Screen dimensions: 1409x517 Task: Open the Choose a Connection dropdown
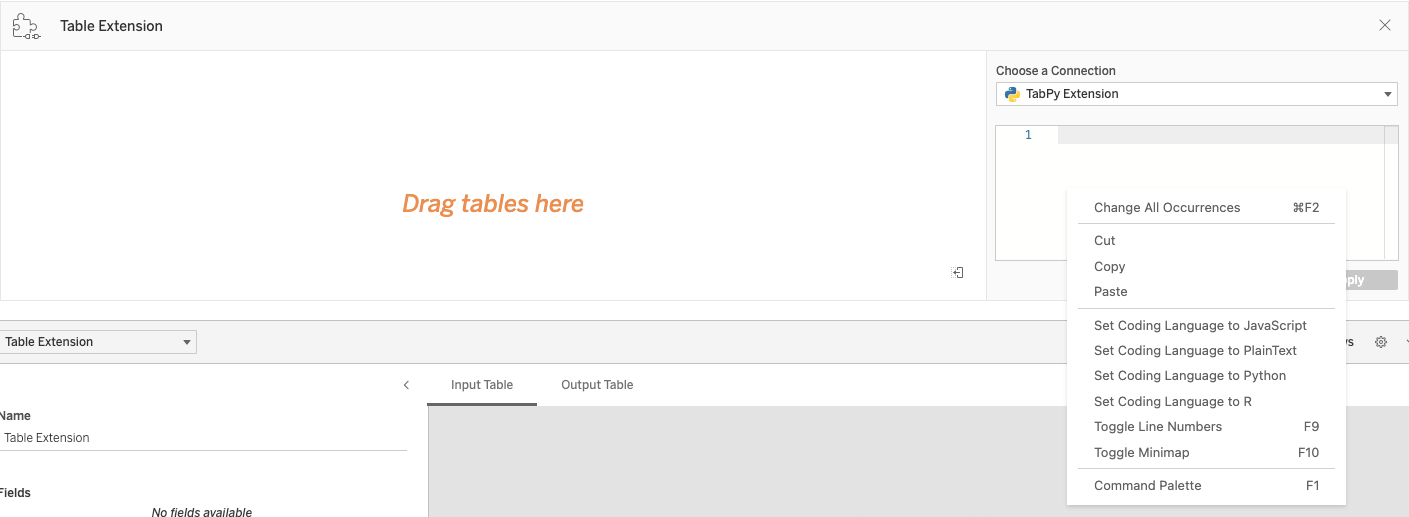coord(1196,94)
